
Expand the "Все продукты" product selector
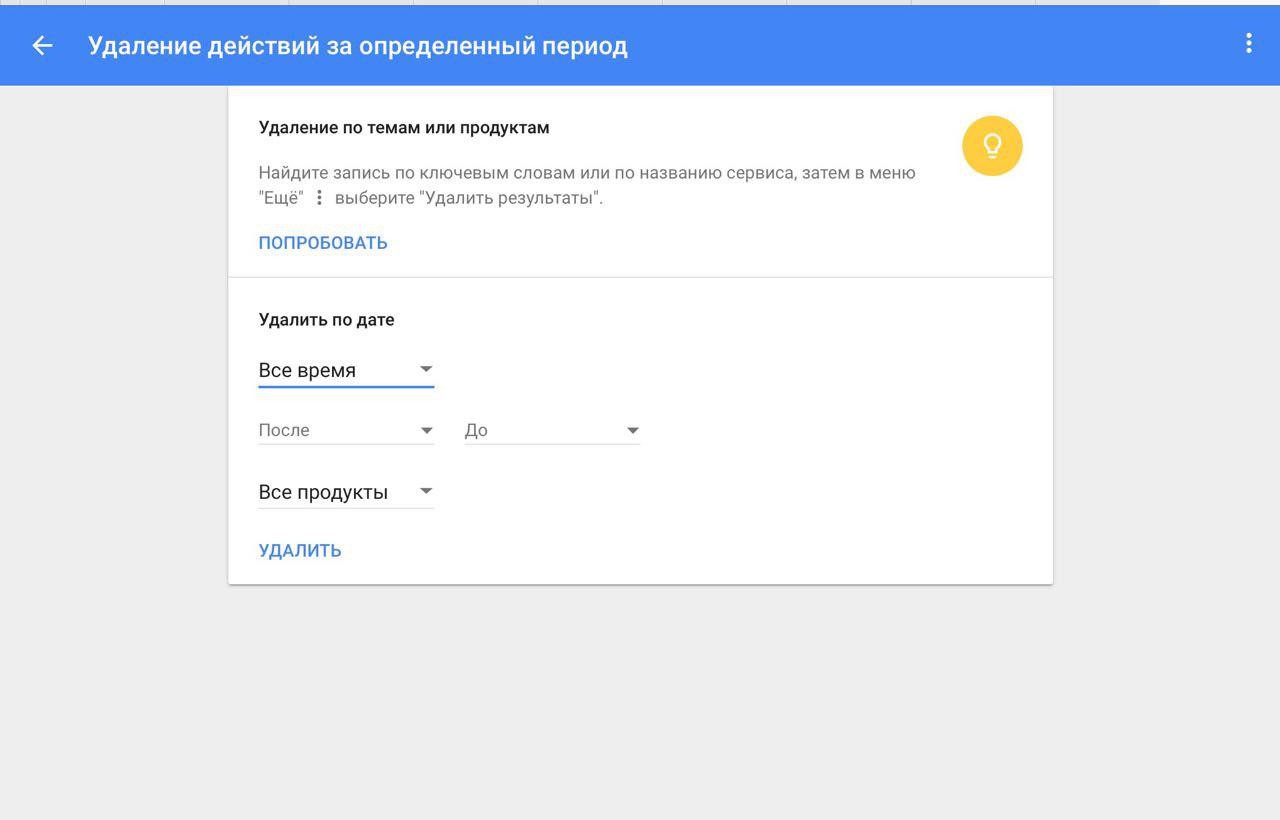(x=323, y=492)
